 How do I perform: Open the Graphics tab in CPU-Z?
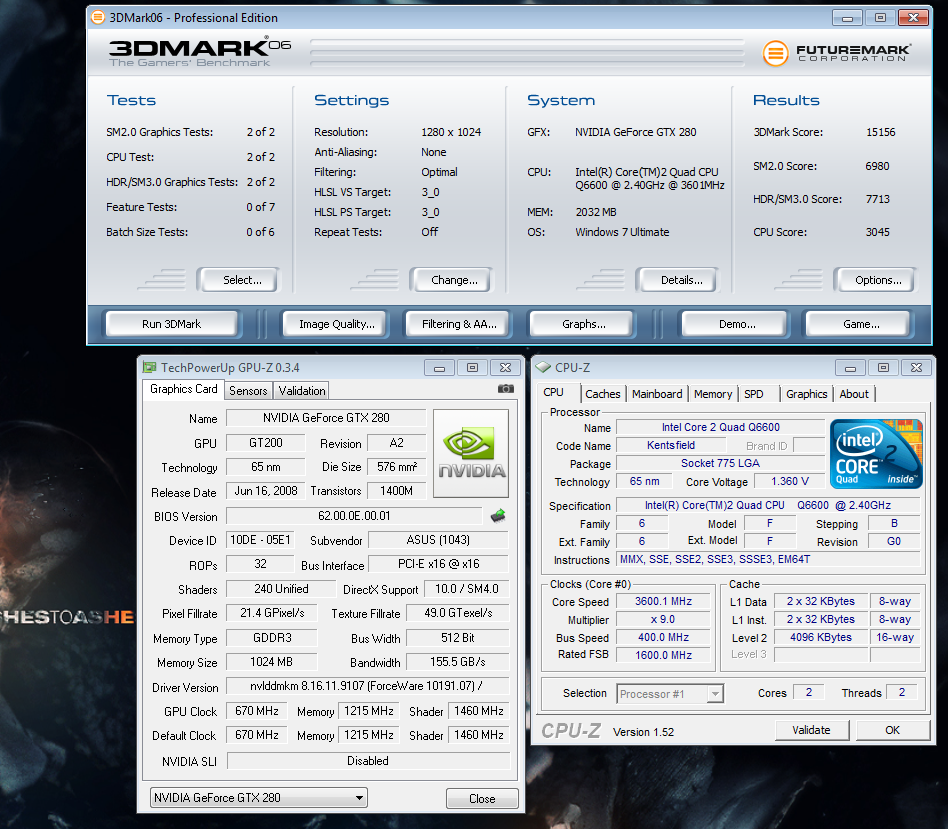click(x=807, y=394)
